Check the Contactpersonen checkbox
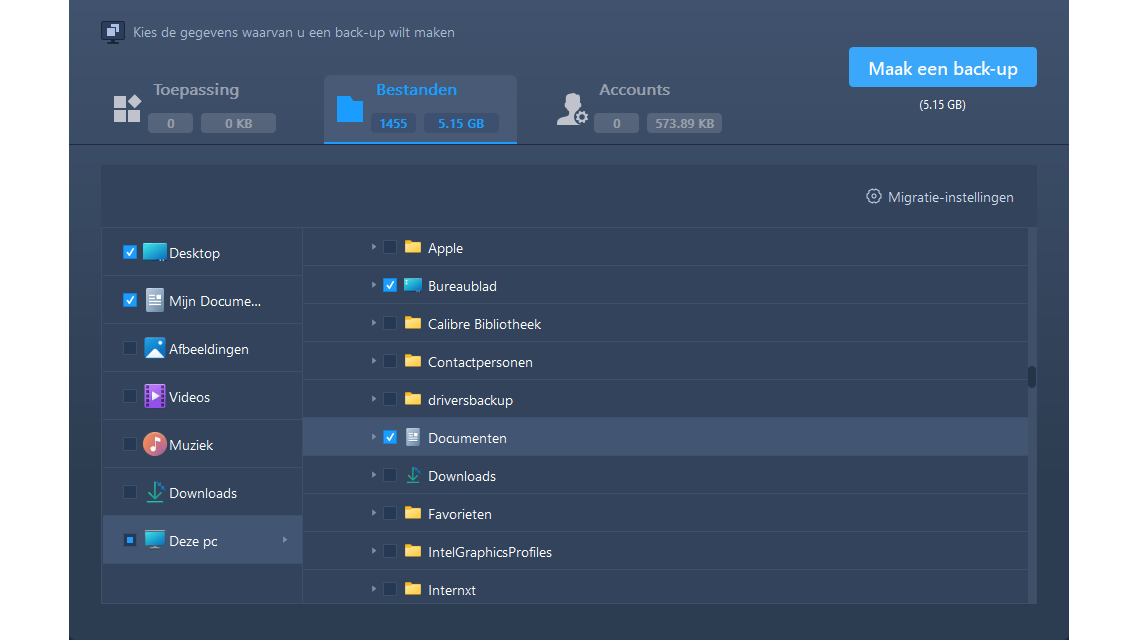 point(390,361)
